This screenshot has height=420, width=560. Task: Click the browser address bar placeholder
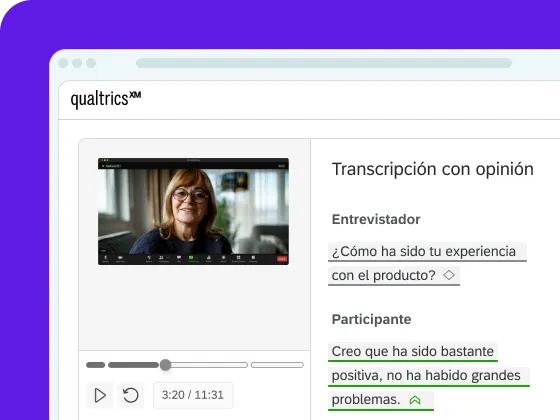pos(324,63)
